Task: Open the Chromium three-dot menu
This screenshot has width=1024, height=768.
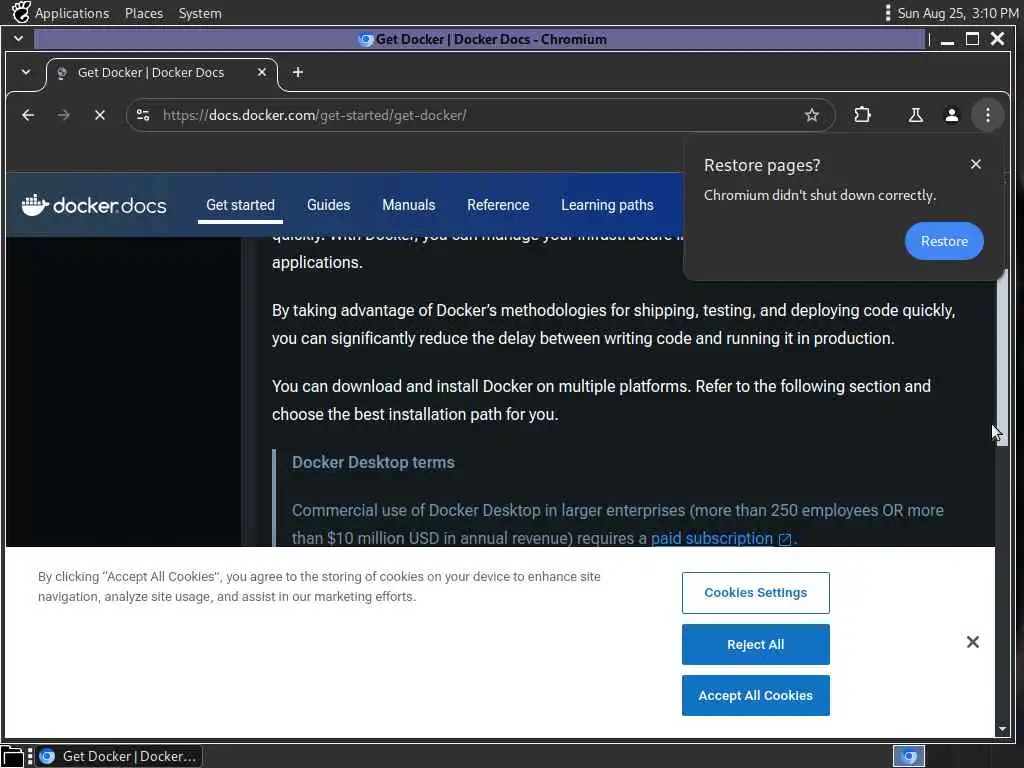Action: click(x=987, y=116)
